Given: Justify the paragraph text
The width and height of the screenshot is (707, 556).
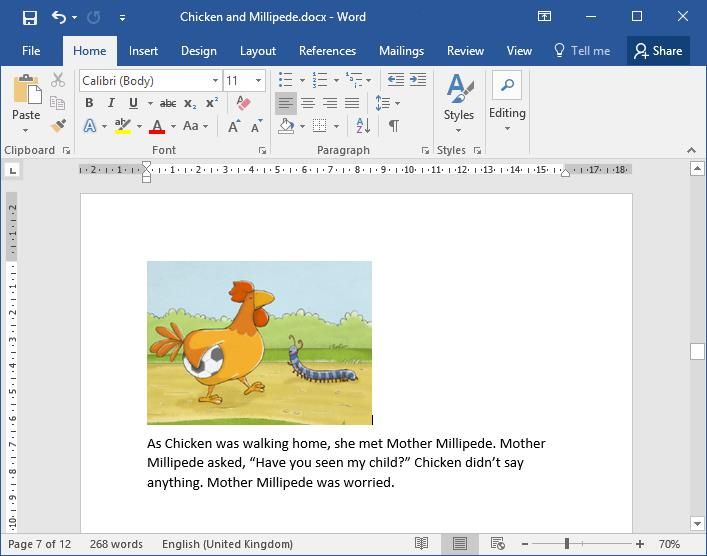Looking at the screenshot, I should (x=352, y=103).
